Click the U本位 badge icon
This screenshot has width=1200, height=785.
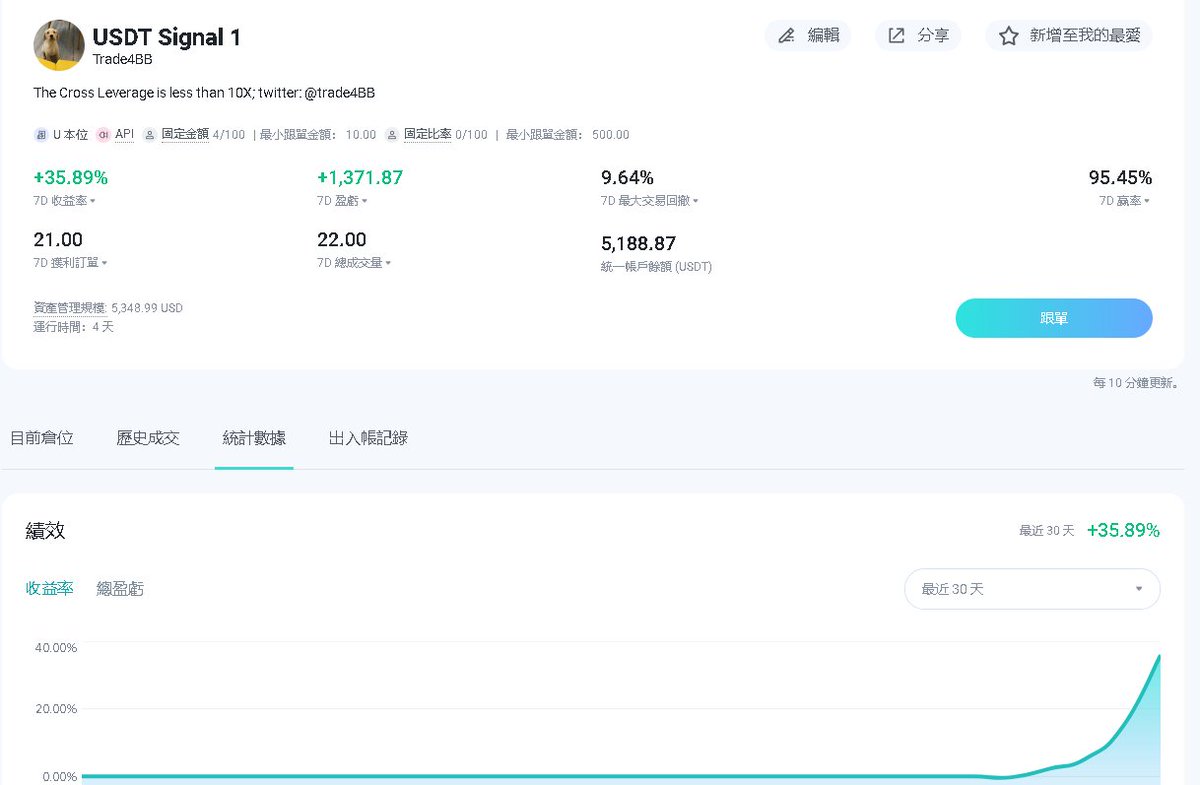(41, 134)
